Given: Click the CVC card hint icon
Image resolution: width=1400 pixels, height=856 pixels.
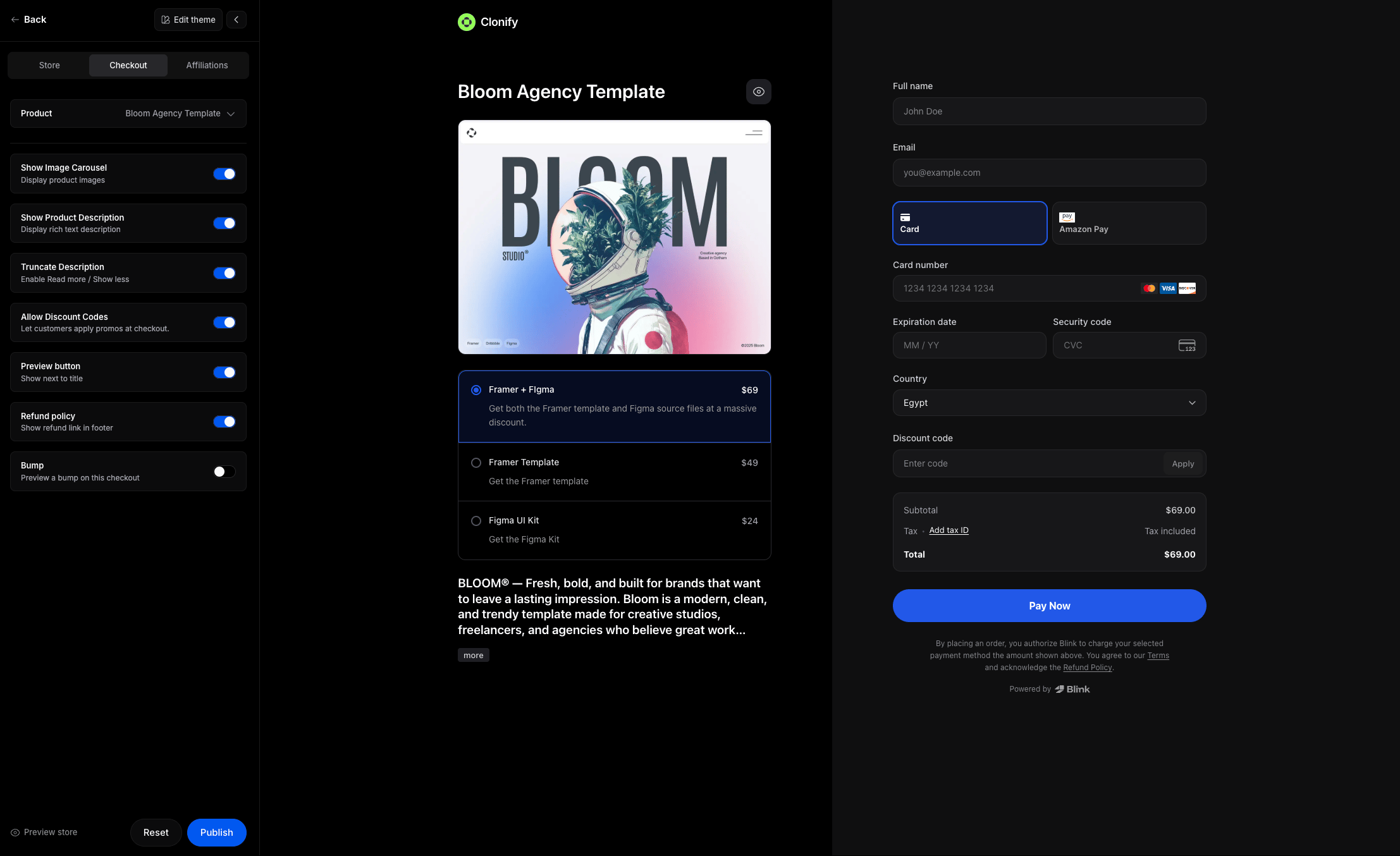Looking at the screenshot, I should pyautogui.click(x=1187, y=345).
